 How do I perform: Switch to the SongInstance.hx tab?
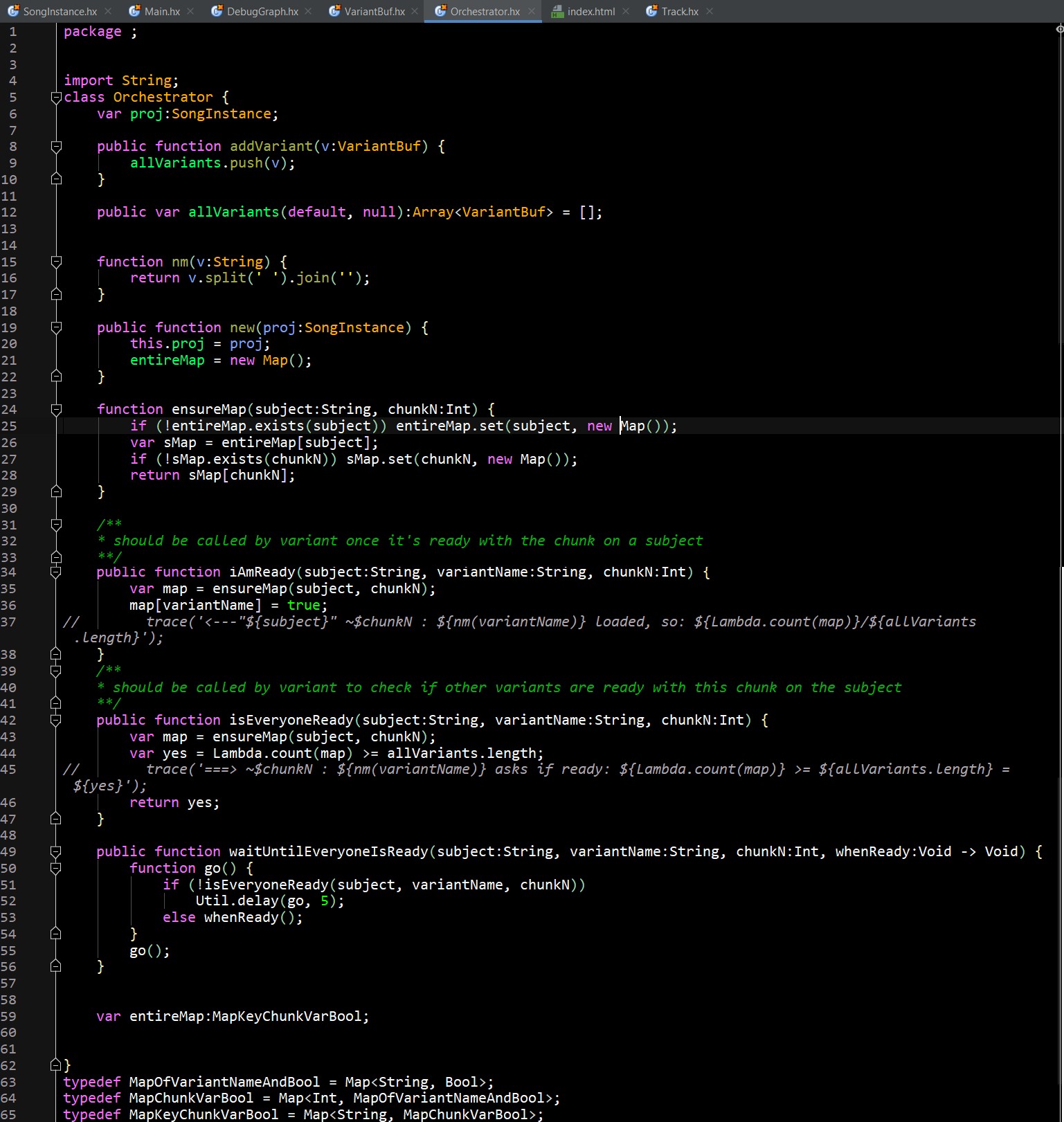click(x=60, y=11)
